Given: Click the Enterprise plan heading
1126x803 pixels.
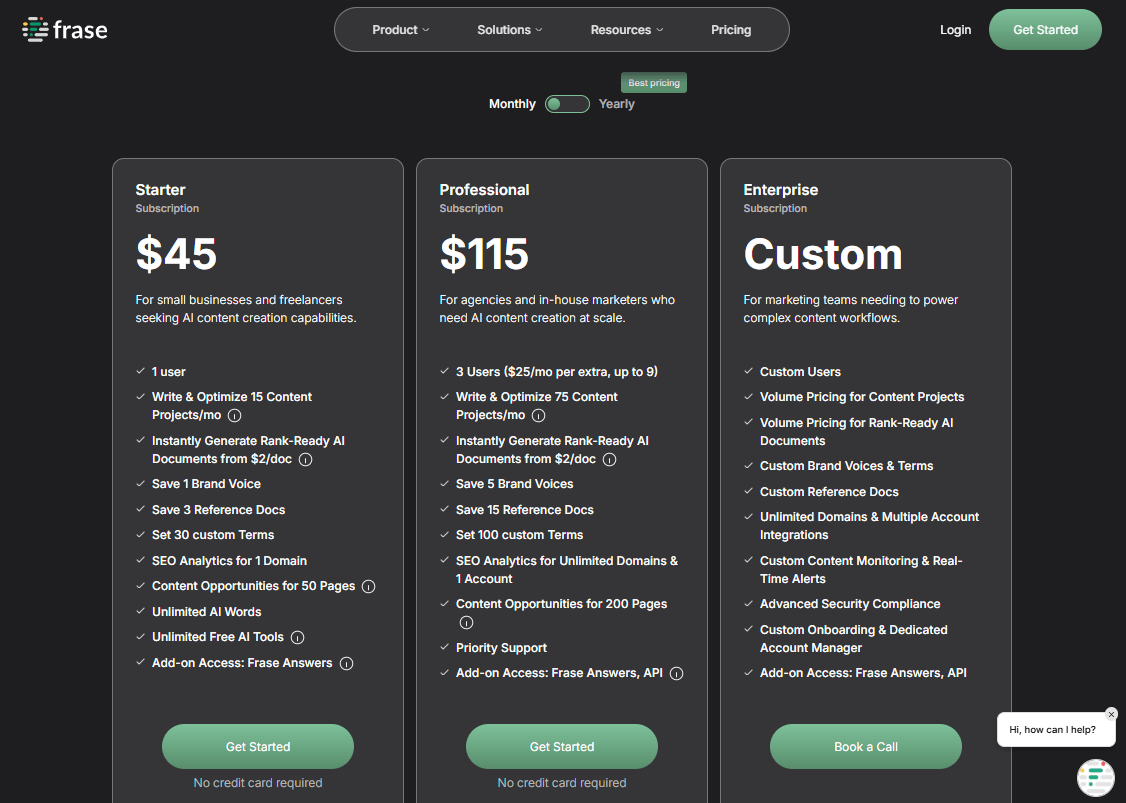Looking at the screenshot, I should (x=781, y=190).
